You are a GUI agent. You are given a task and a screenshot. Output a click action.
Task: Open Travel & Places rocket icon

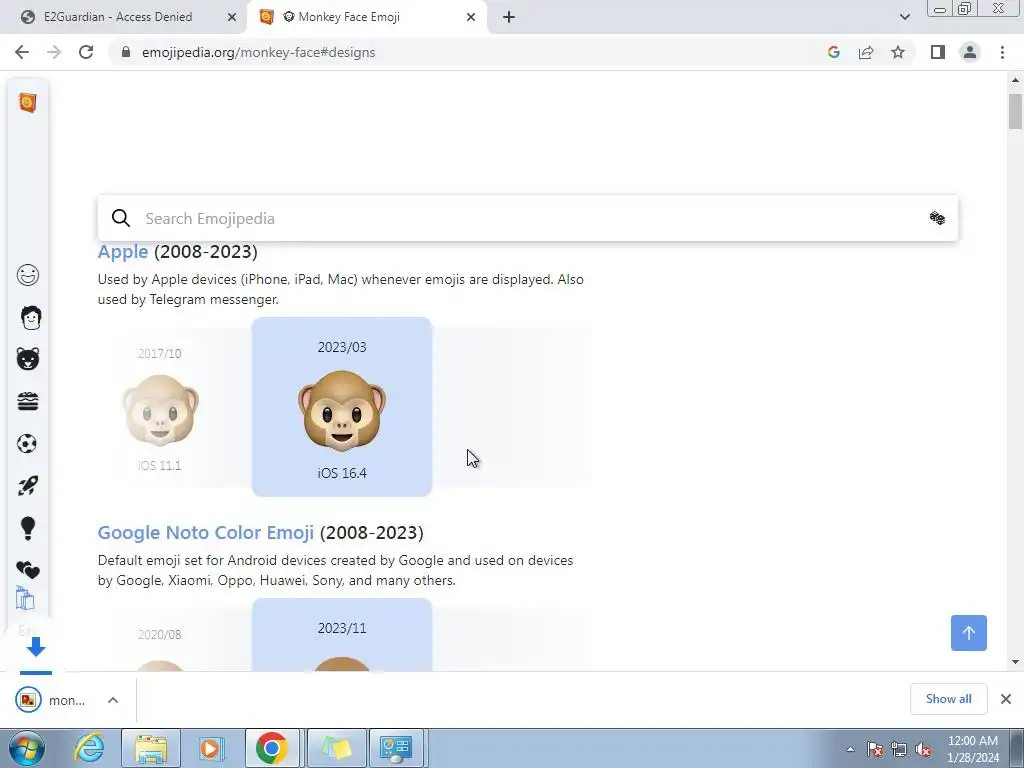pyautogui.click(x=27, y=485)
